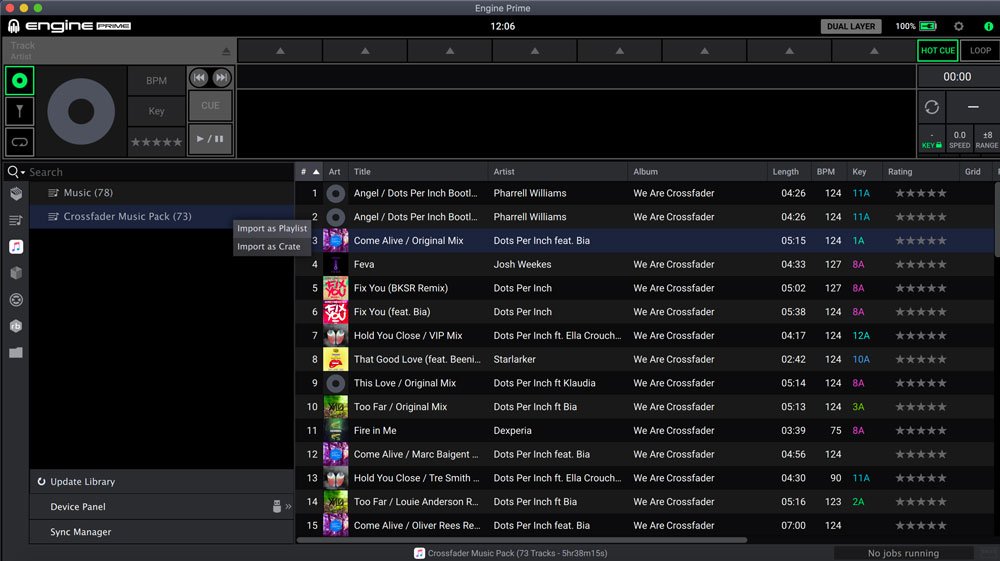Image resolution: width=1000 pixels, height=561 pixels.
Task: Open the iTunes library source icon
Action: 16,246
